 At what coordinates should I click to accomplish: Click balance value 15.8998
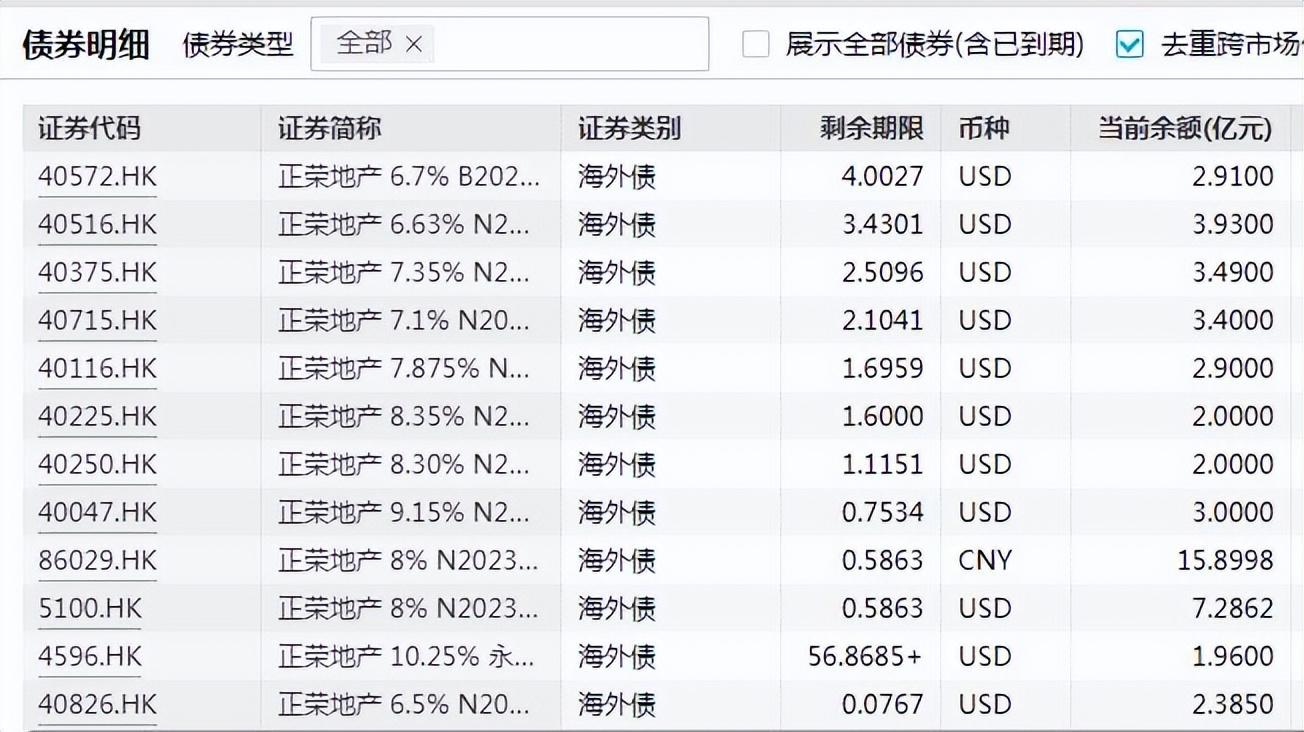click(1226, 561)
